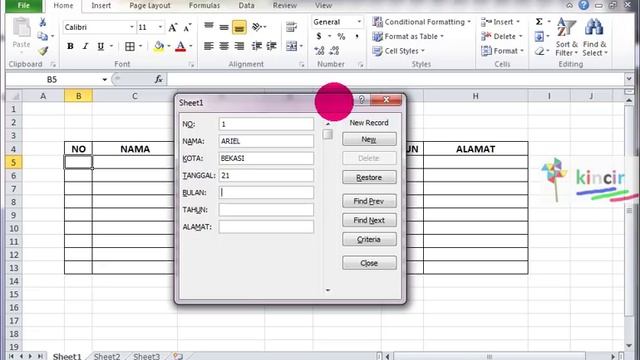Apply the Fill Color bucket
Viewport: 640px width, 360px height.
(x=159, y=46)
